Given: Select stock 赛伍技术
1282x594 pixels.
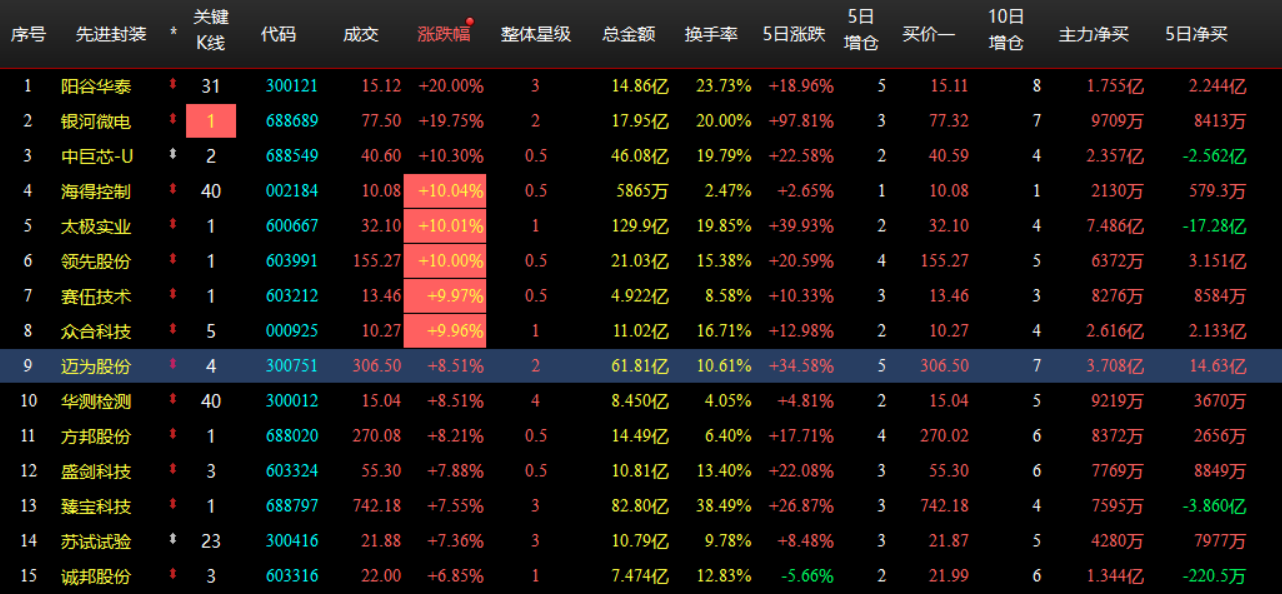Looking at the screenshot, I should coord(96,297).
